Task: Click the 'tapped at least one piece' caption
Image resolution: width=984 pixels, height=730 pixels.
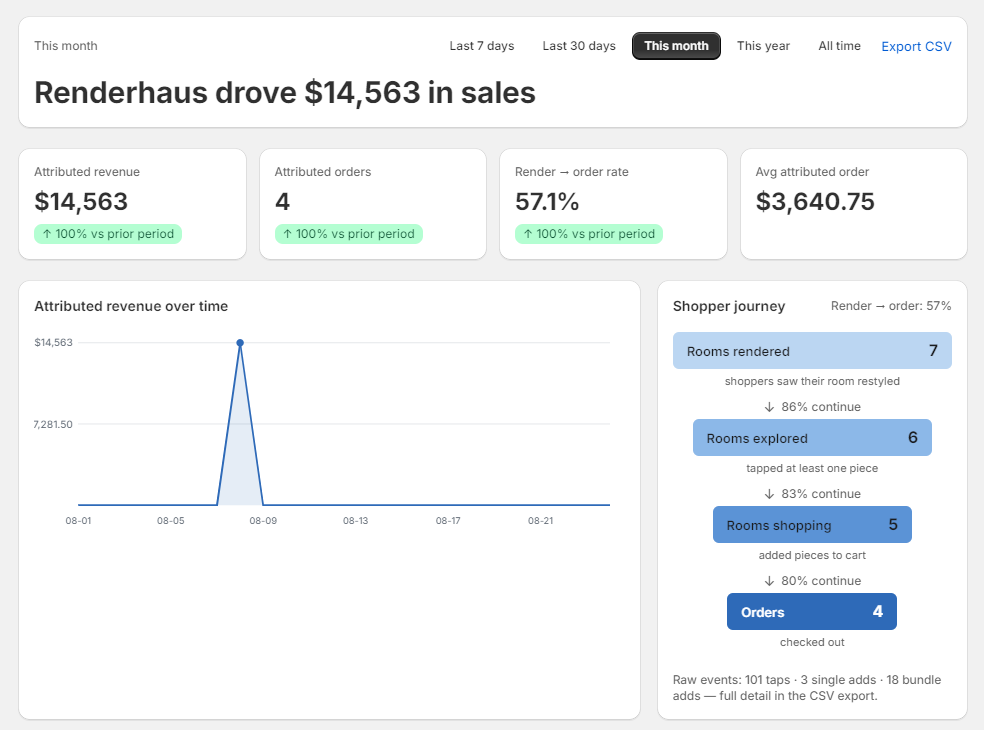Action: (x=812, y=468)
